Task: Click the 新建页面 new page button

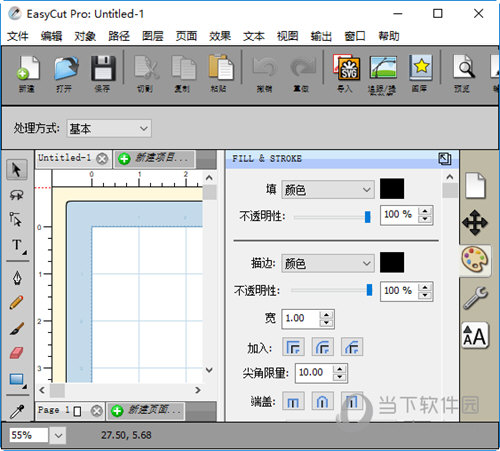Action: 147,410
